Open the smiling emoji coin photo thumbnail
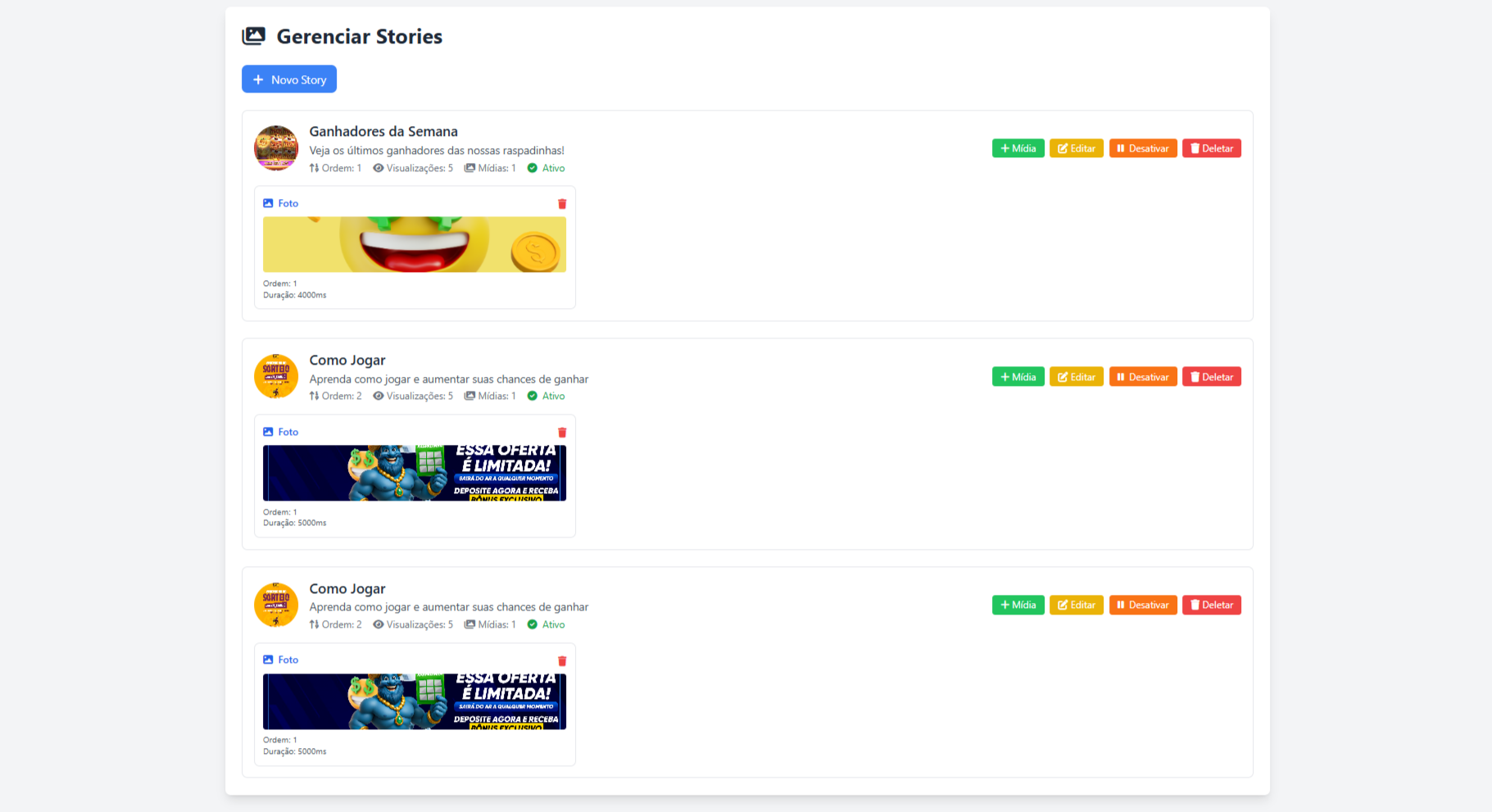Screen dimensions: 1492x812 click(415, 244)
